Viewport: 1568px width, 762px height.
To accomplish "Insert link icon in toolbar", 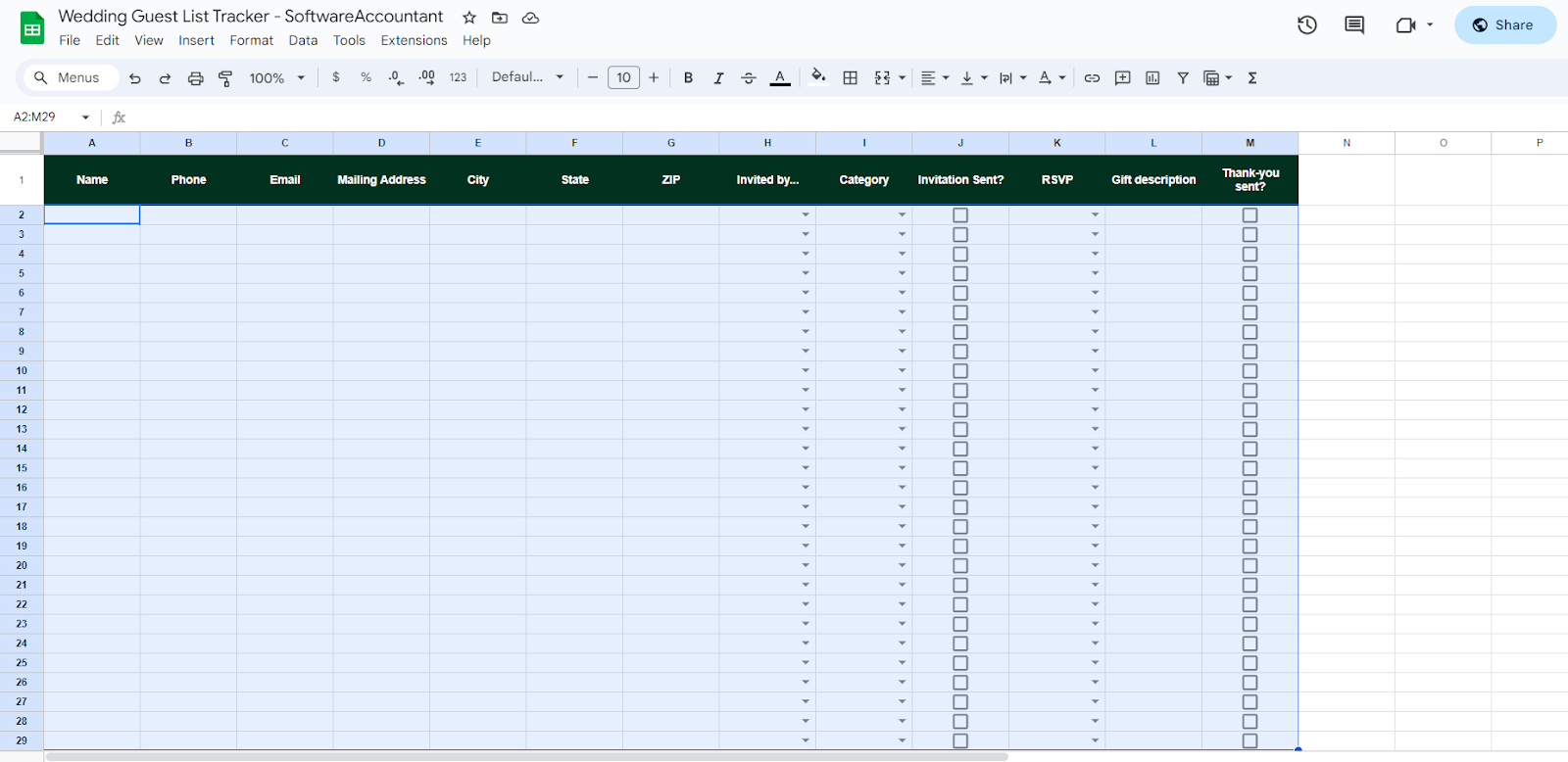I will (1092, 77).
